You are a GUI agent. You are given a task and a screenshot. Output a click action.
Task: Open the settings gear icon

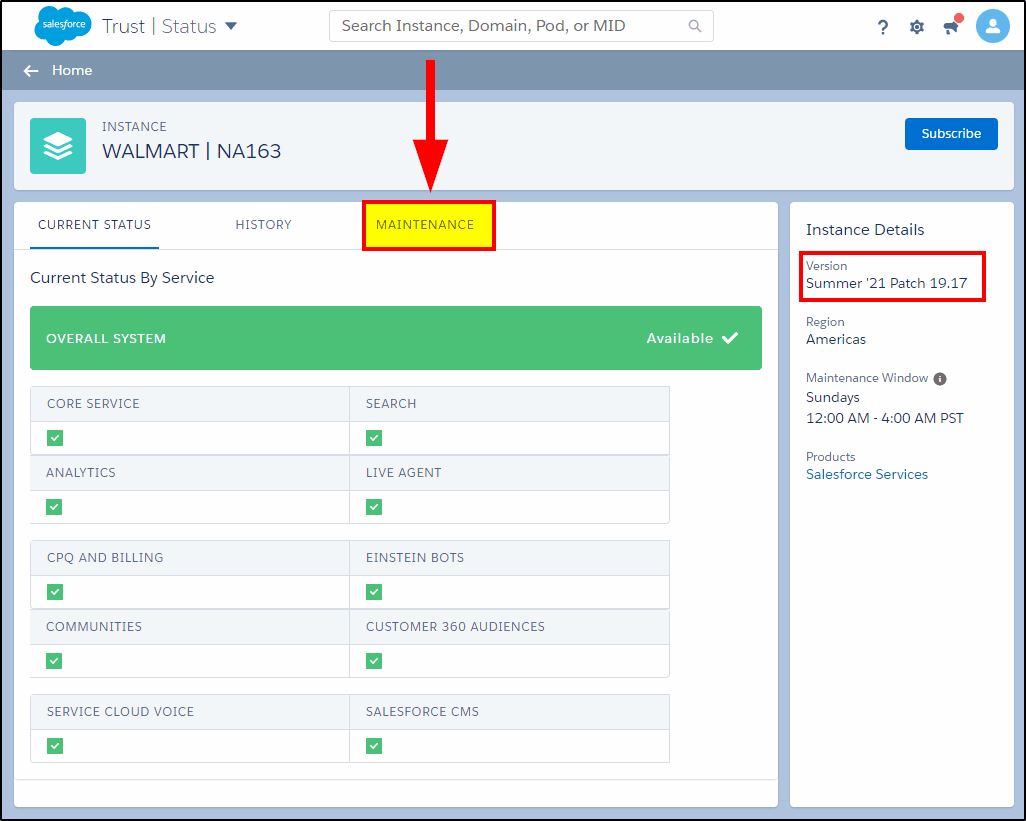pyautogui.click(x=917, y=27)
